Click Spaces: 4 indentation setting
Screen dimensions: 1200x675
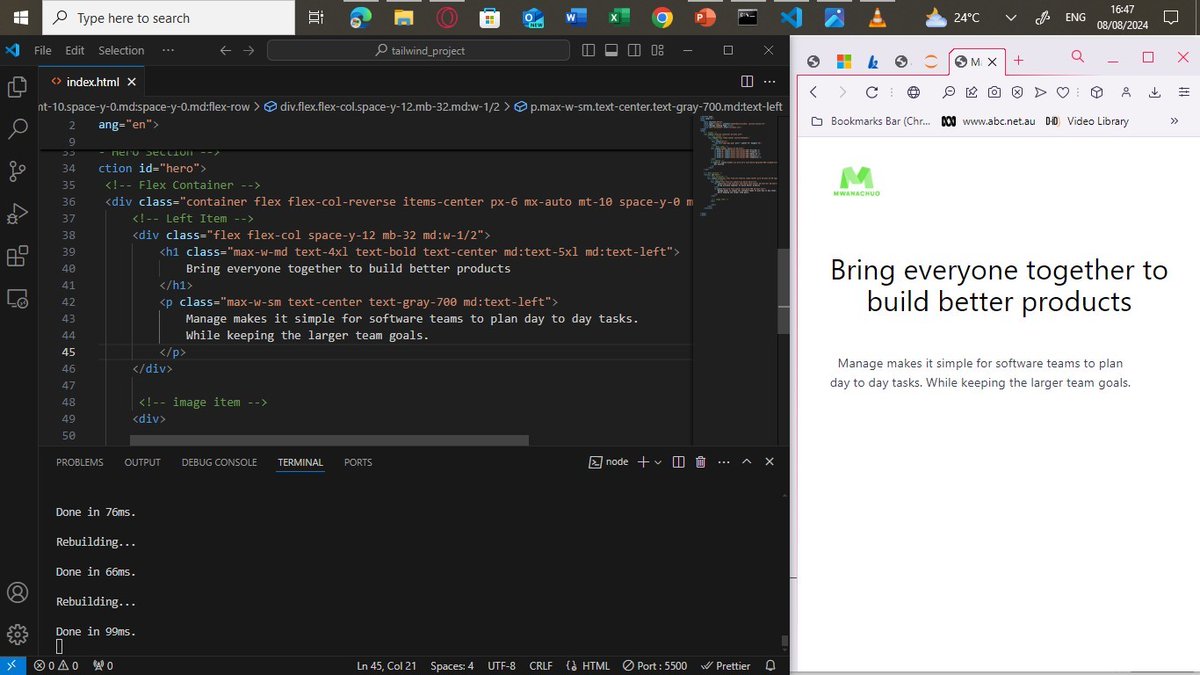[x=452, y=666]
